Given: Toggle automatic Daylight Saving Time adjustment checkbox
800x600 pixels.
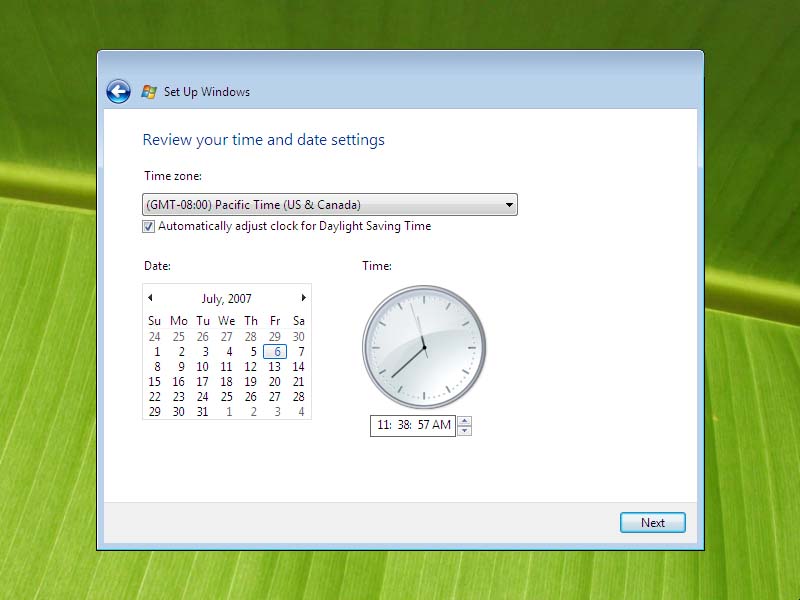Looking at the screenshot, I should pos(148,226).
